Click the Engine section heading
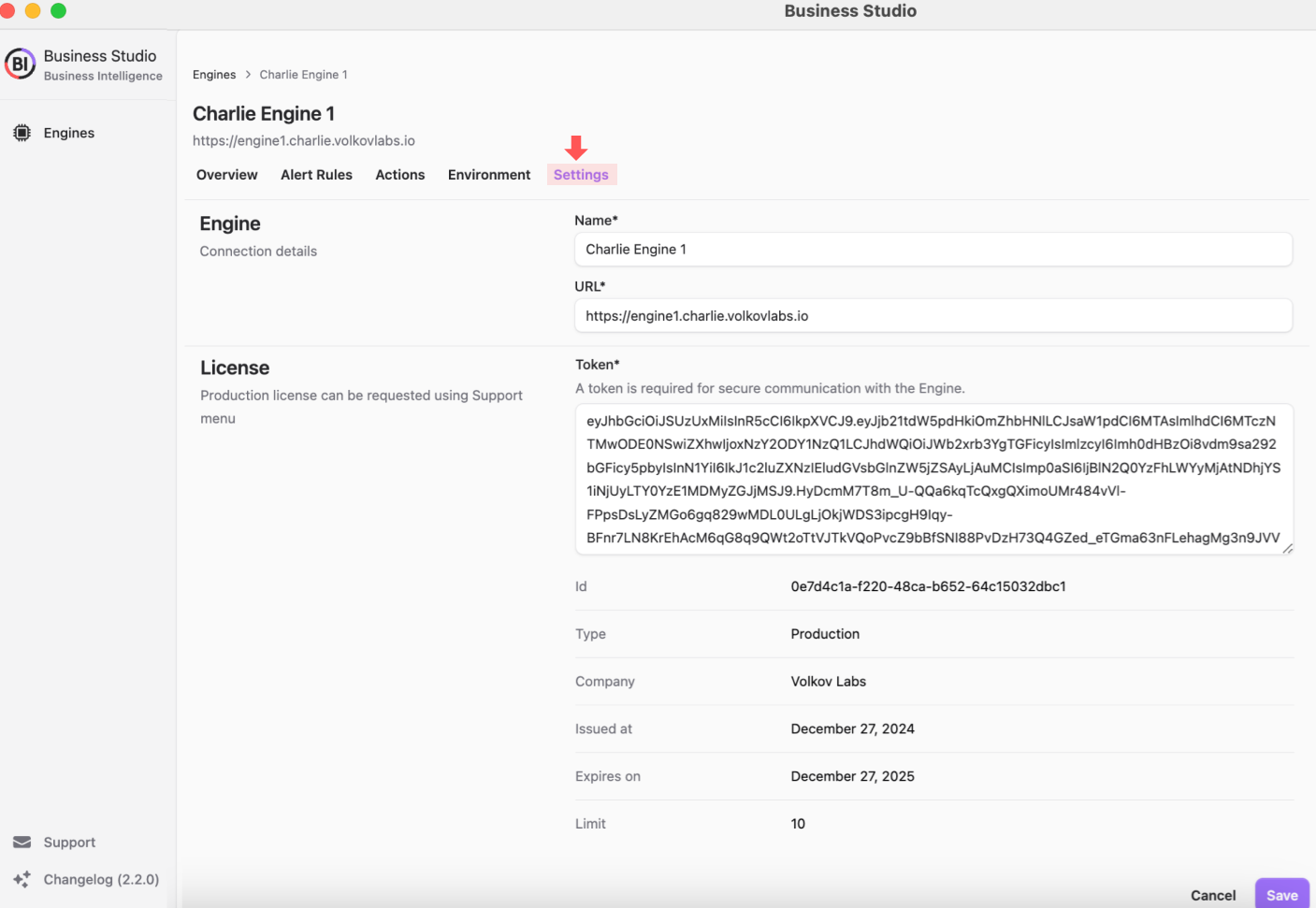 (x=230, y=223)
